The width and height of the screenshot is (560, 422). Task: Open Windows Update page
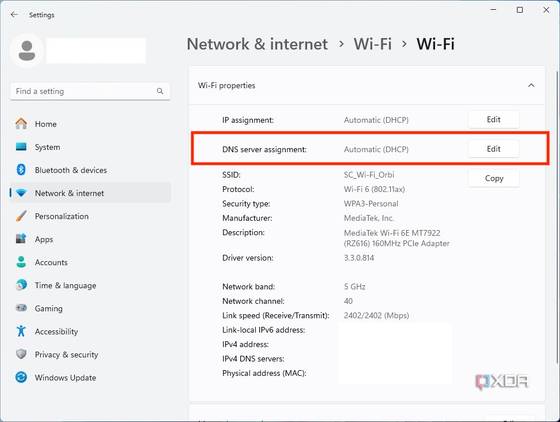point(90,377)
